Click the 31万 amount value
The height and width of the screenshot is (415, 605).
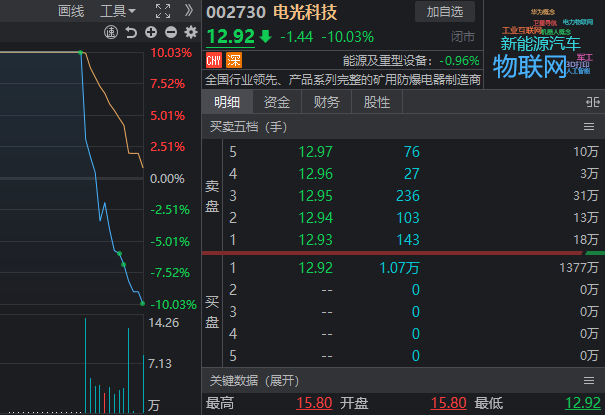tap(586, 196)
